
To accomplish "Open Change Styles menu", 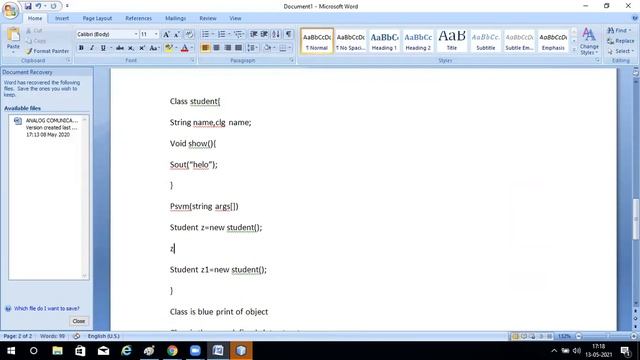I will (589, 41).
